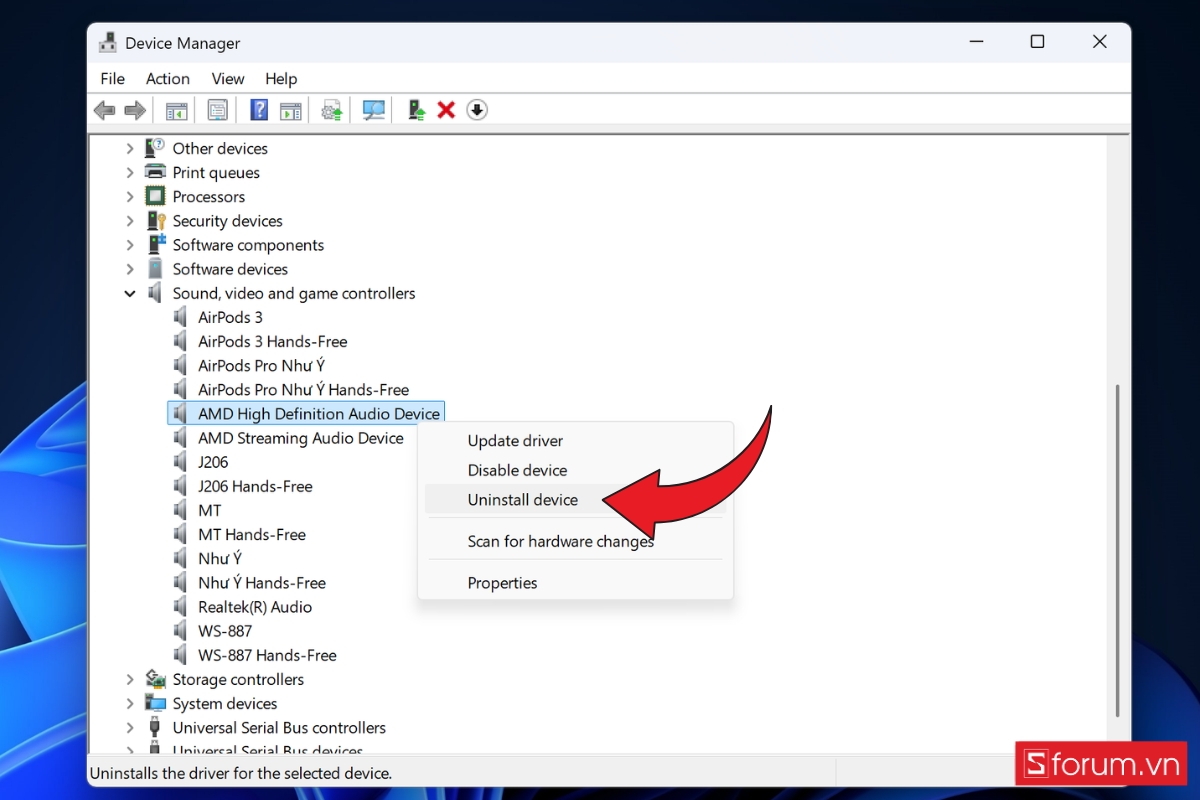1200x800 pixels.
Task: Click the Back arrow toolbar icon
Action: [x=104, y=110]
